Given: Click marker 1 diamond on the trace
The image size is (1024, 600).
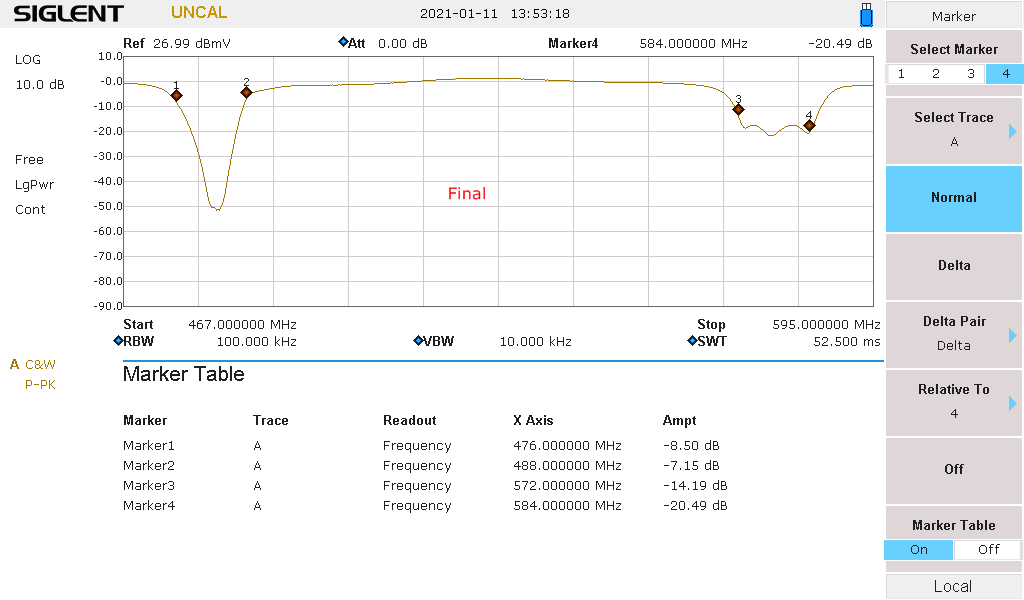Looking at the screenshot, I should point(176,96).
